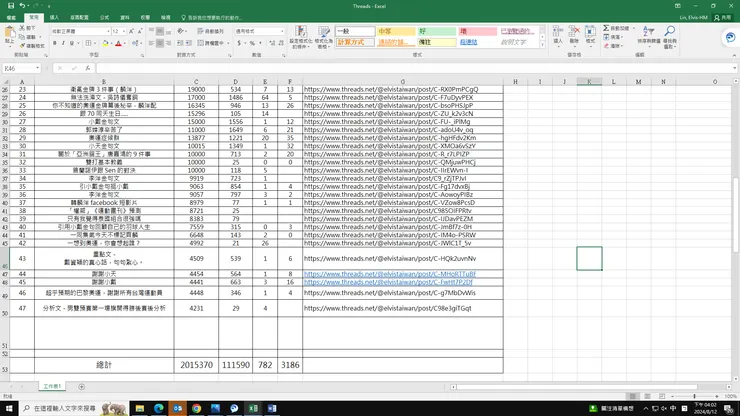
Task: Align text right in cell
Action: tap(168, 43)
